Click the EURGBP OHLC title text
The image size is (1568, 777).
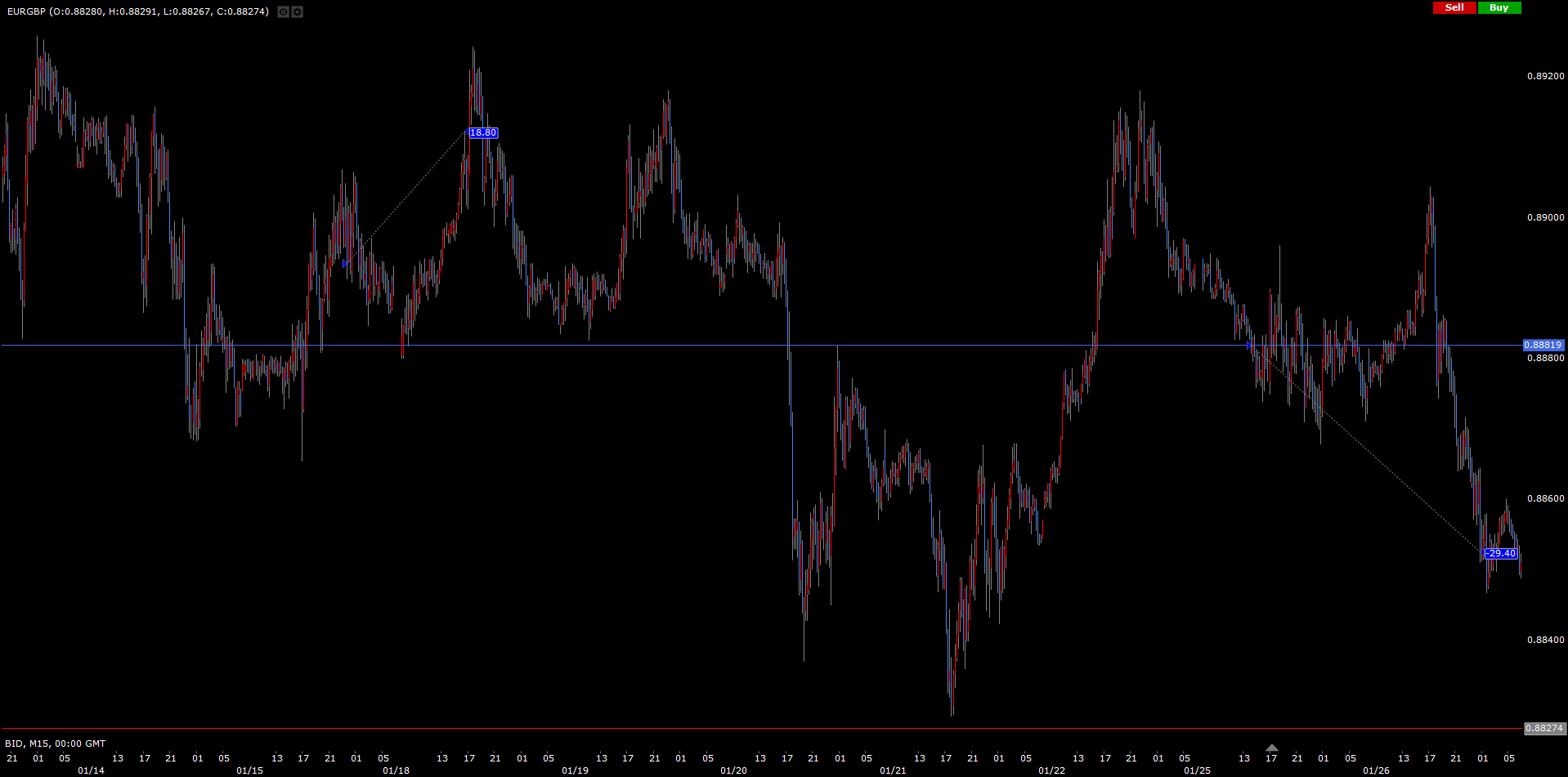[x=137, y=11]
